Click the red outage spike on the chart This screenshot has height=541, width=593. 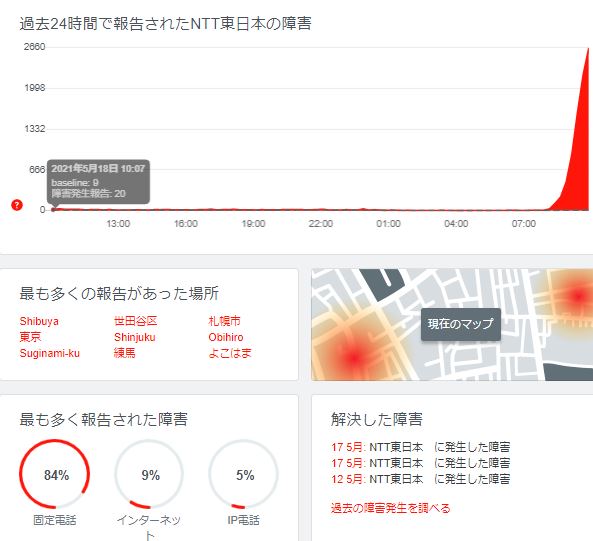click(x=577, y=159)
